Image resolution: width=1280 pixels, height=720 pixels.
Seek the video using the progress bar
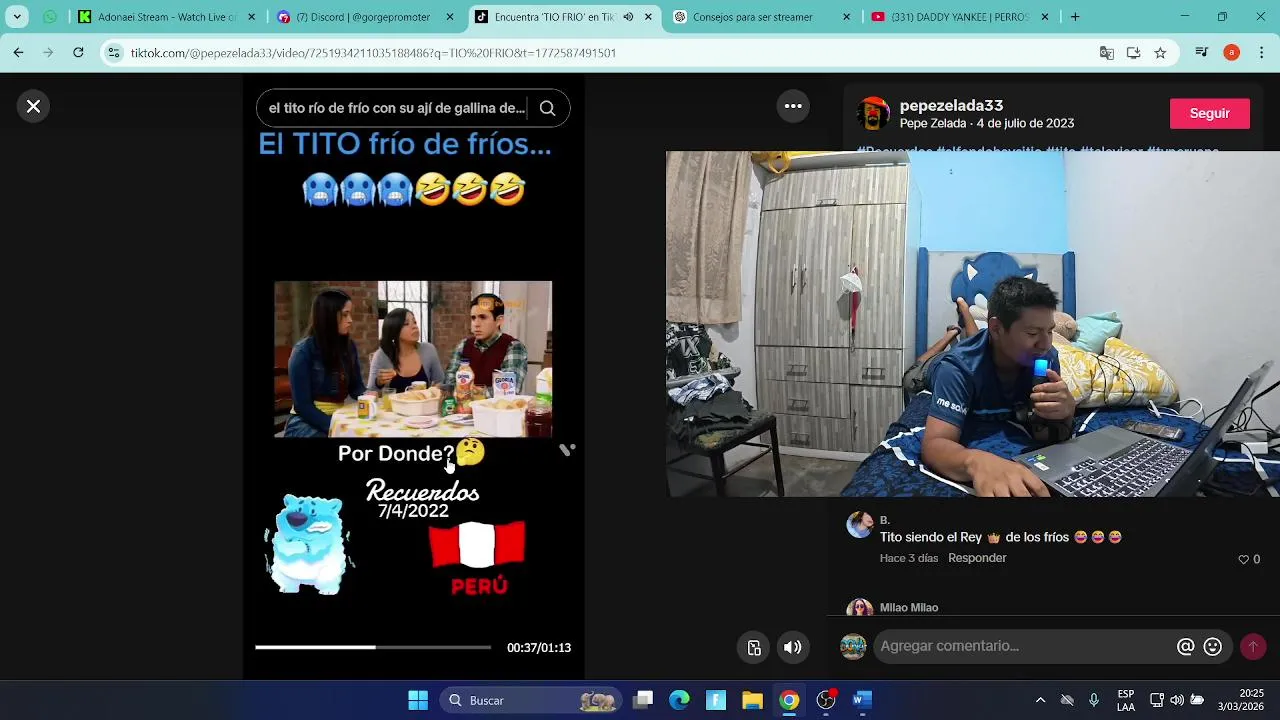click(x=373, y=647)
